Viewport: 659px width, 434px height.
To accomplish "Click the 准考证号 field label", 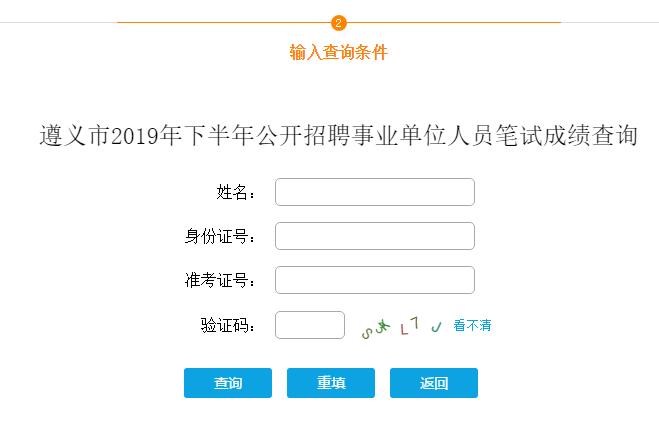I will coord(221,281).
